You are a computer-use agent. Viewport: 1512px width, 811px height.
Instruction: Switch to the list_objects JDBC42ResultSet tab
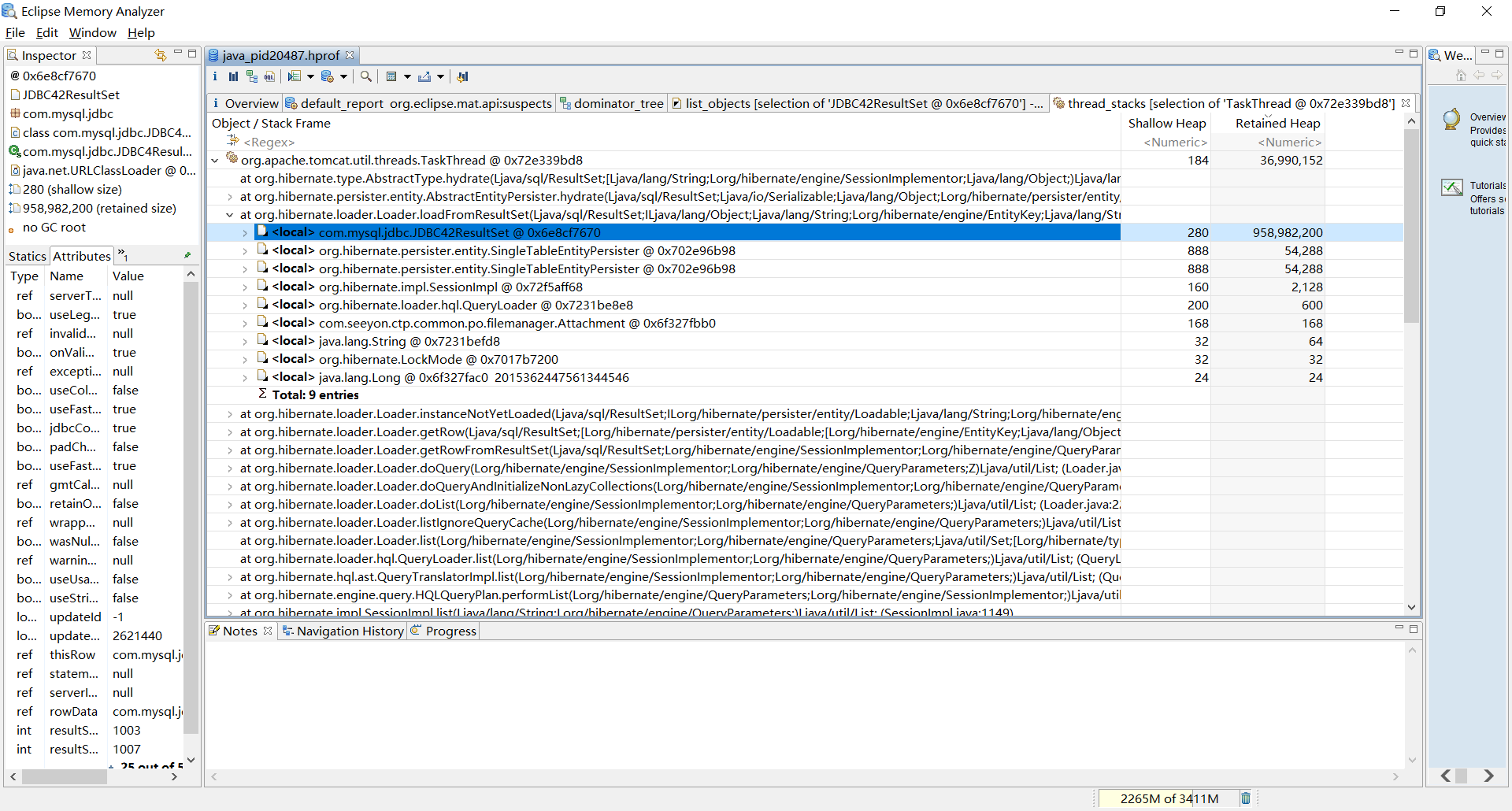(858, 103)
